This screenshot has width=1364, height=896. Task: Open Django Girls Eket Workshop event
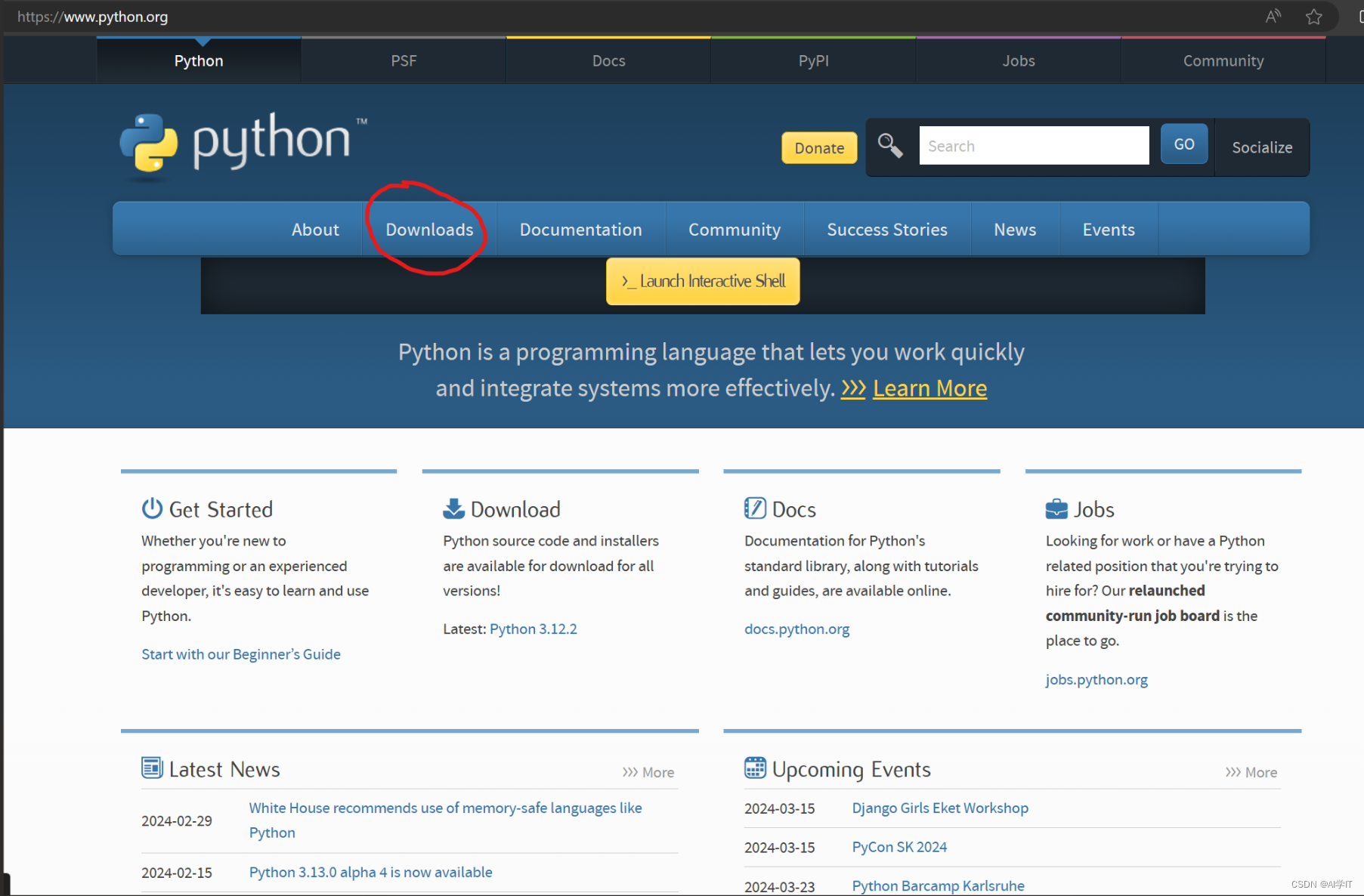(x=940, y=808)
